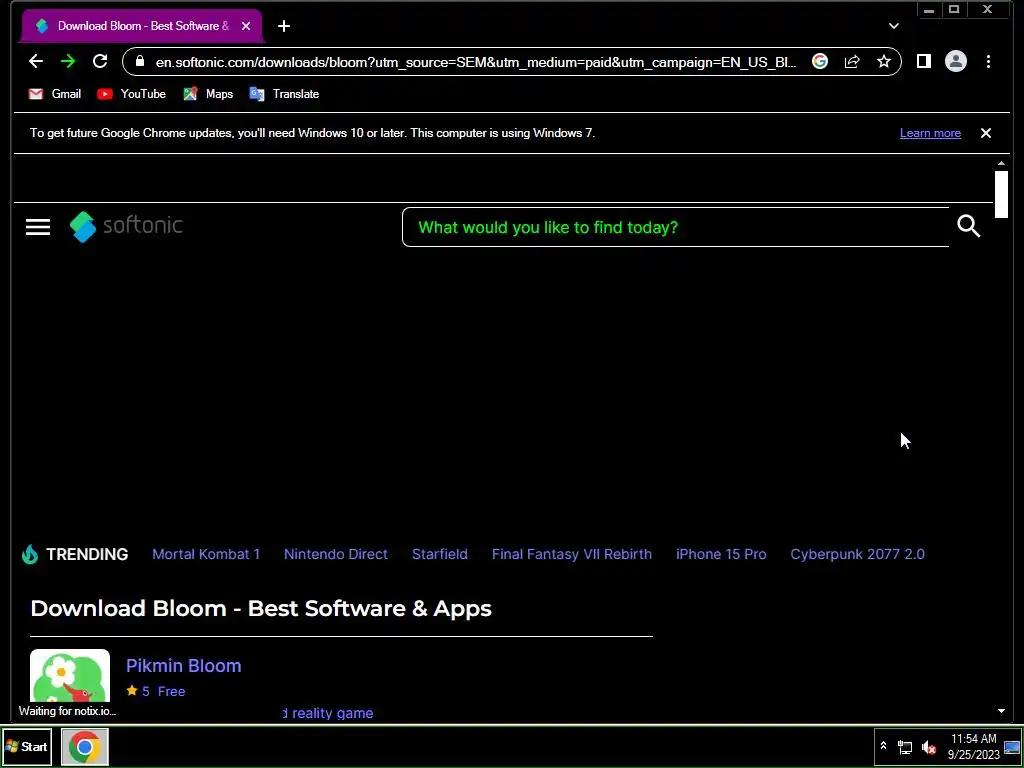Open the Cyberpunk 2077 2.0 trending link
This screenshot has height=768, width=1024.
tap(857, 554)
